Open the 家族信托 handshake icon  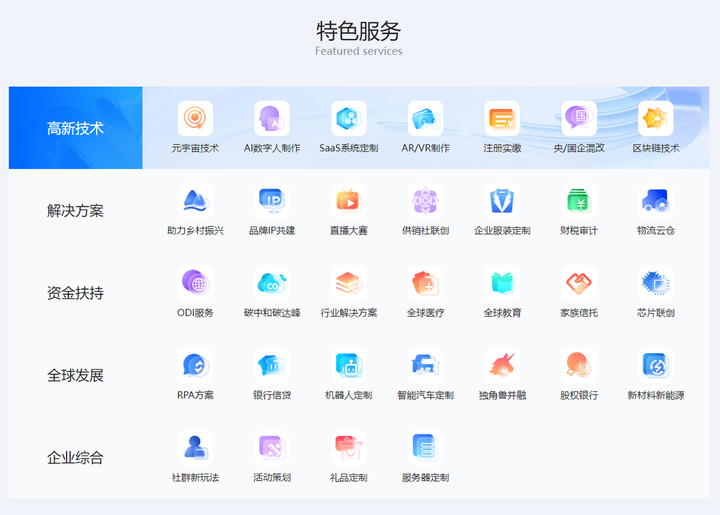[579, 283]
